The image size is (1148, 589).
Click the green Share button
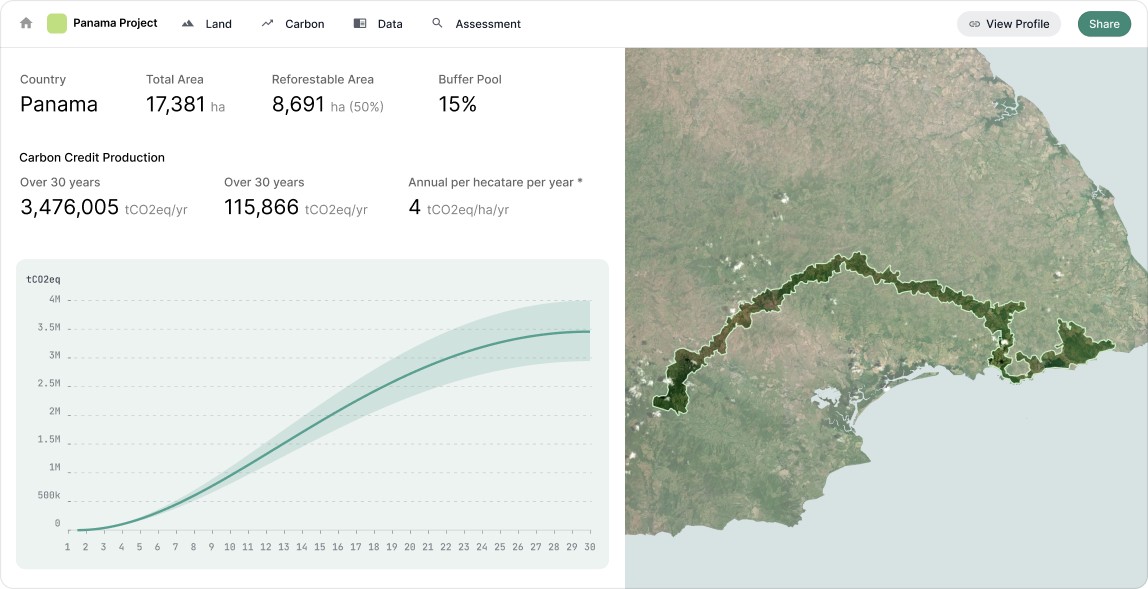1104,24
